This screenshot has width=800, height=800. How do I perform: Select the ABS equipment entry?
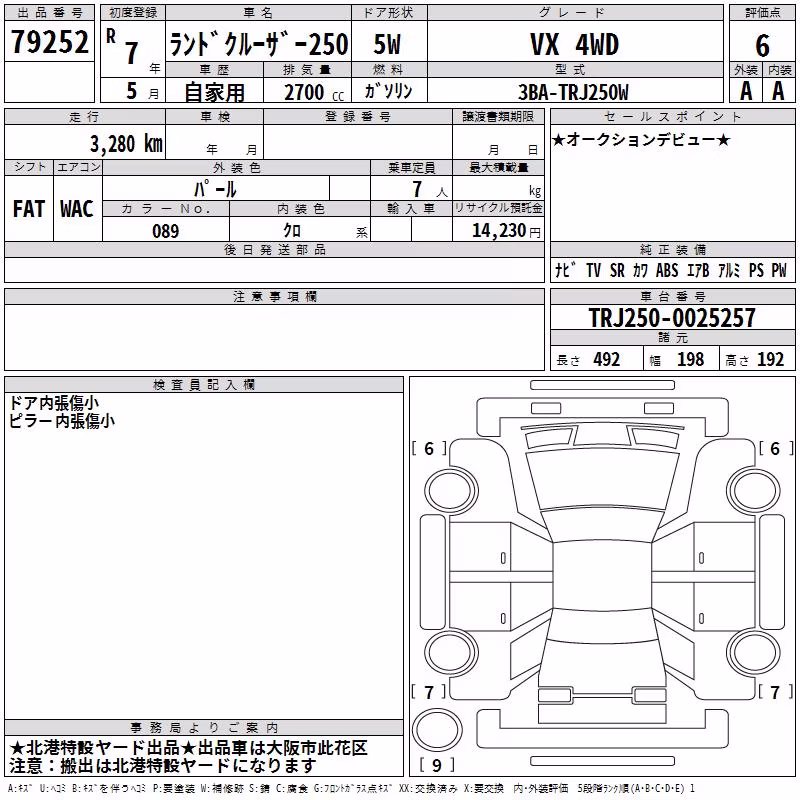point(667,270)
